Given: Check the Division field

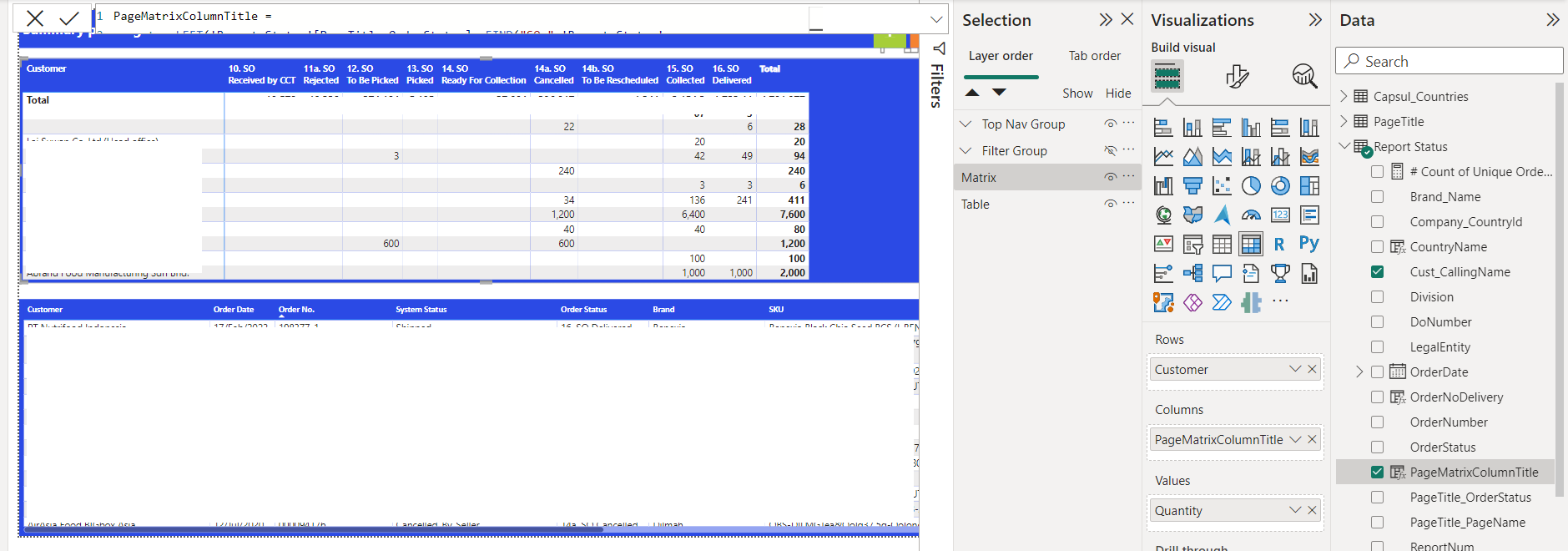Looking at the screenshot, I should point(1377,297).
